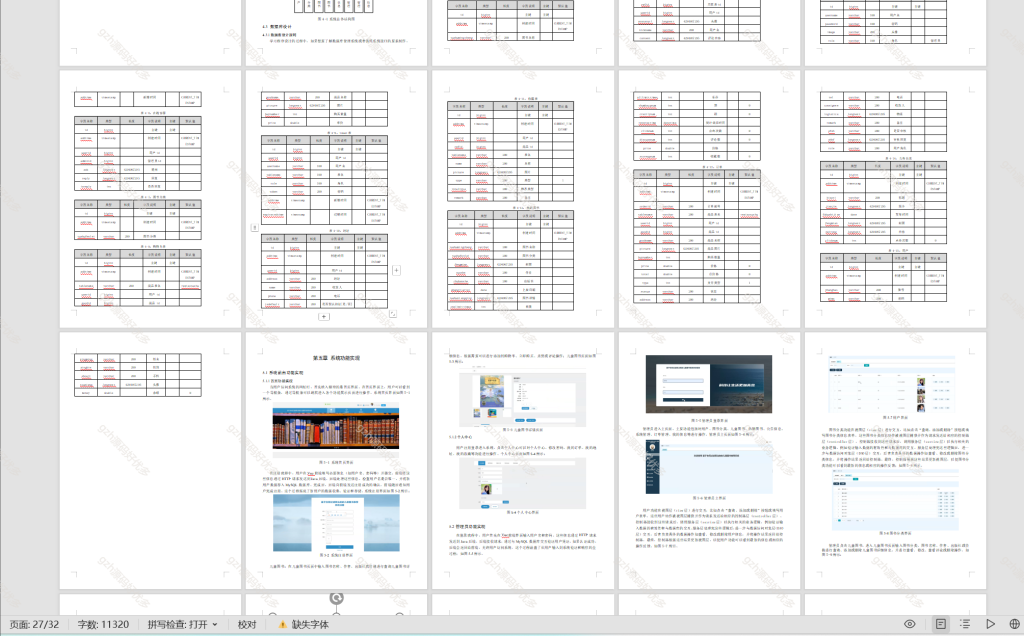Viewport: 1024px width, 636px height.
Task: Open the 缺失字体 missing fonts warning
Action: tap(304, 624)
